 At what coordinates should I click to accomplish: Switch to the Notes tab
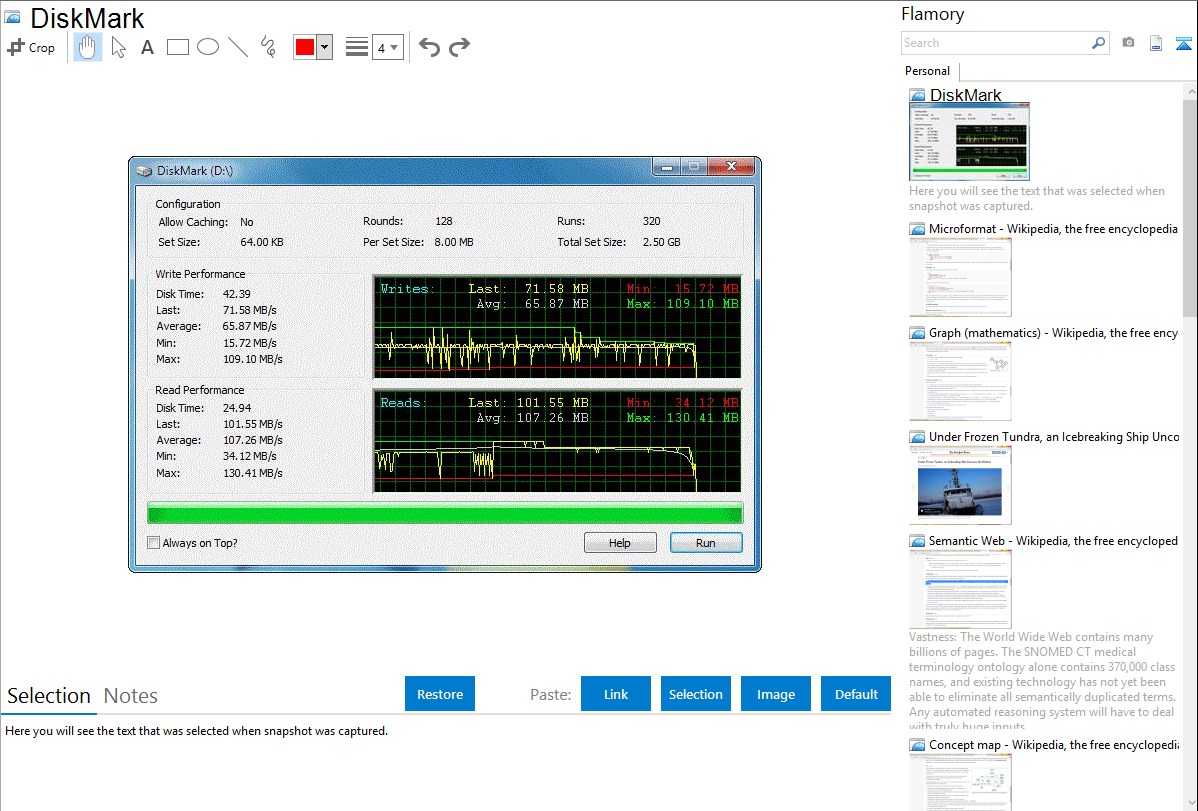coord(131,696)
